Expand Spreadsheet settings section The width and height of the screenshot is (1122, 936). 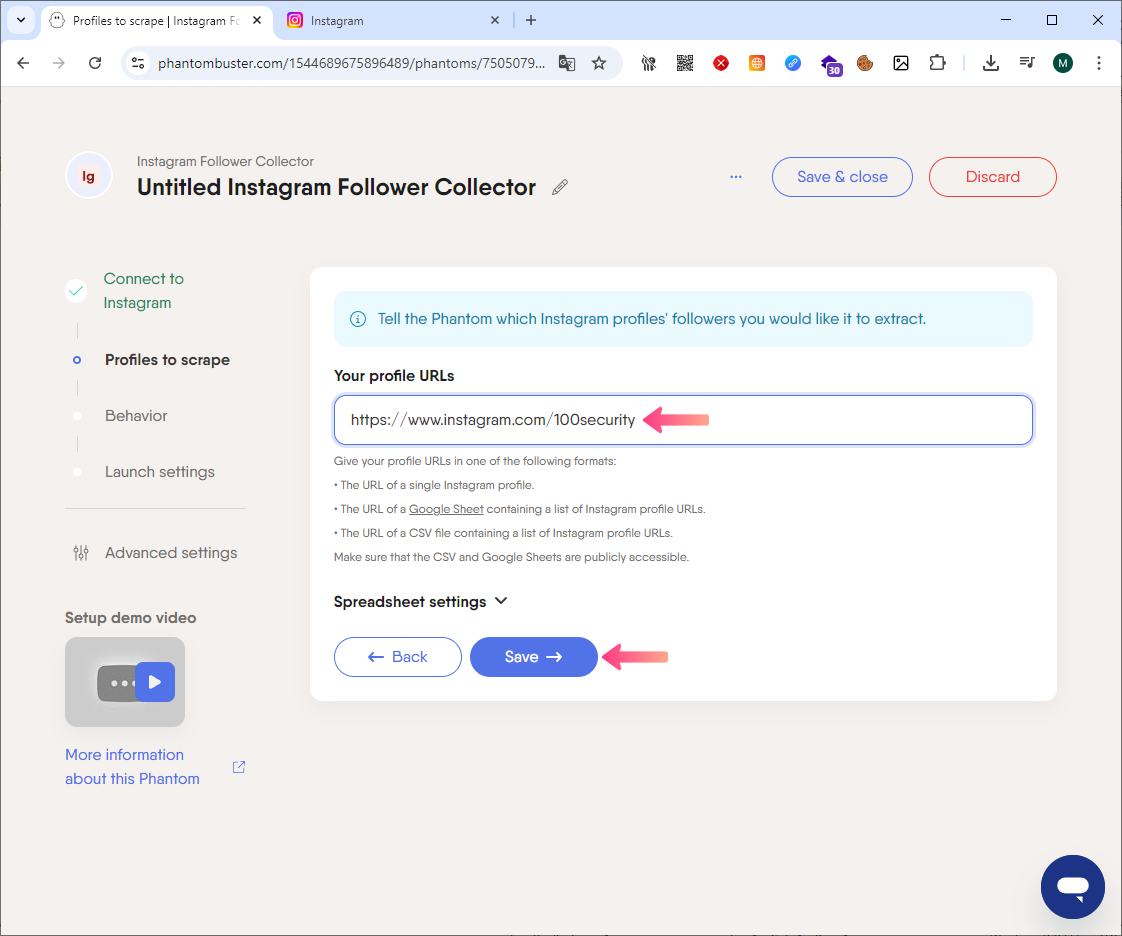pos(421,602)
